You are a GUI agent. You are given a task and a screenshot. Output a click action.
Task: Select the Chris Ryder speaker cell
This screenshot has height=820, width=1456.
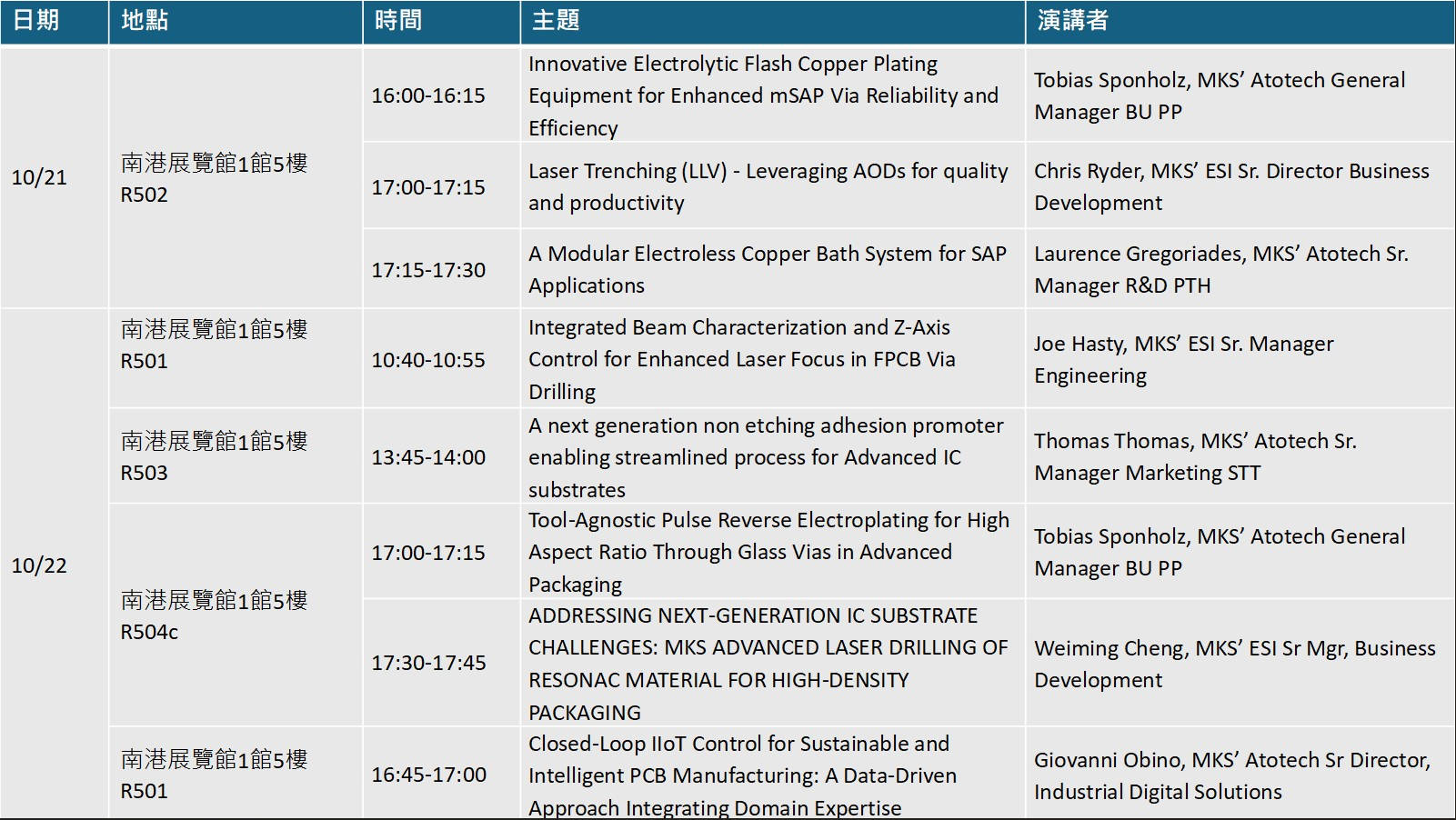1231,186
